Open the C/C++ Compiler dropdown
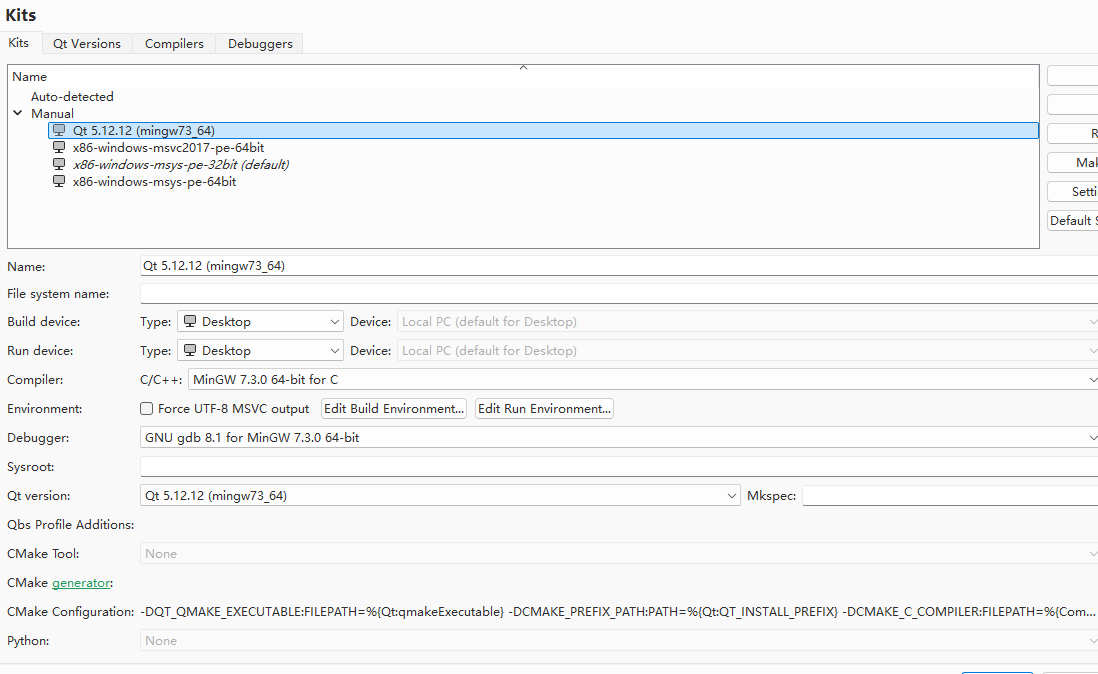The image size is (1098, 674). pyautogui.click(x=643, y=379)
